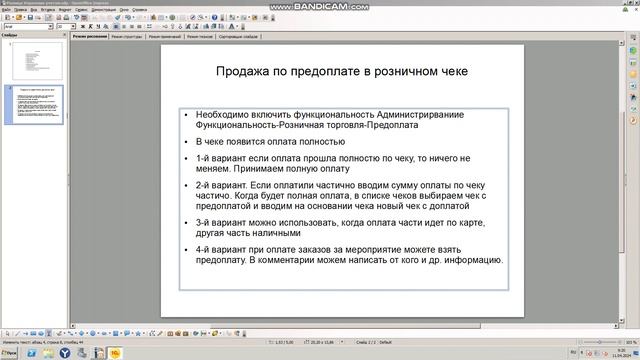Open the yellow Custom Animation sidebar tab

tap(633, 74)
